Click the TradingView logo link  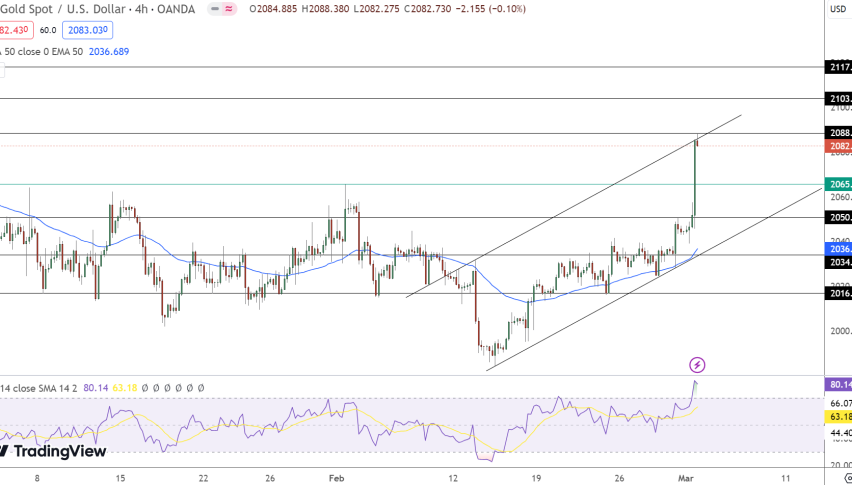(53, 451)
